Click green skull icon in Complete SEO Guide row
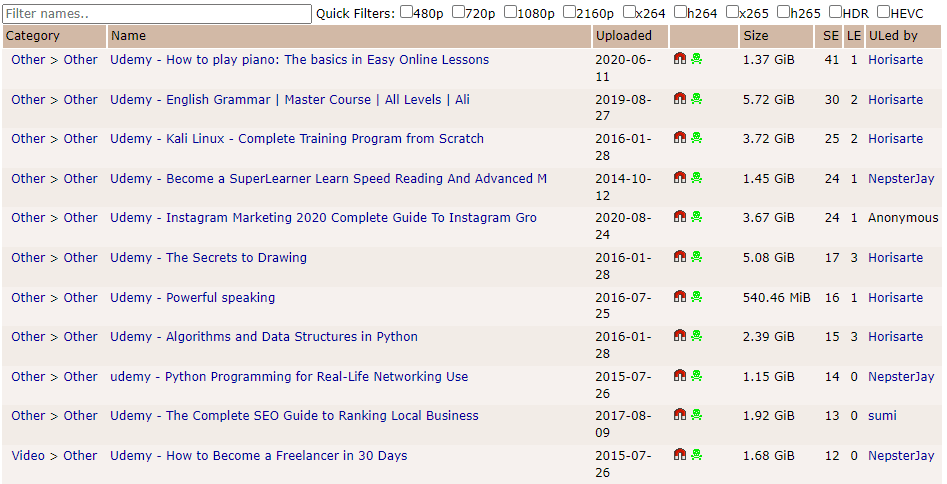Viewport: 947px width, 484px height. coord(696,415)
